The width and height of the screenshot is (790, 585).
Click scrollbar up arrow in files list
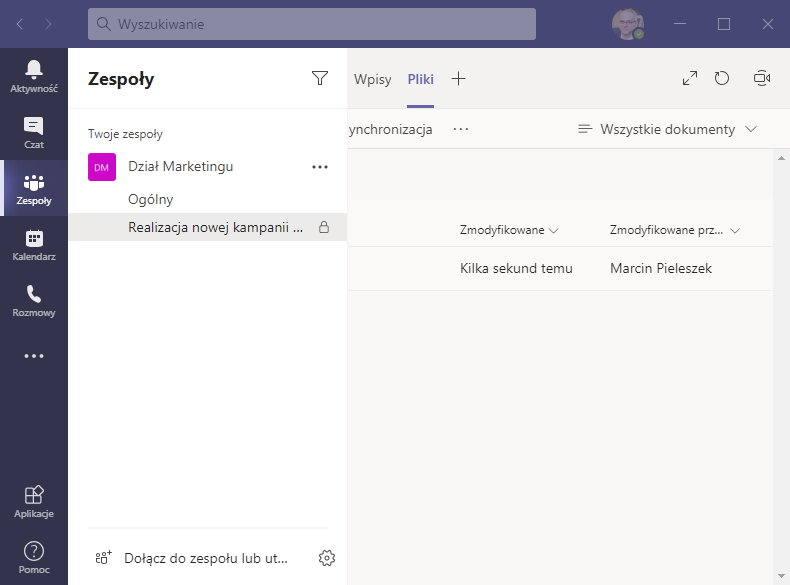781,158
